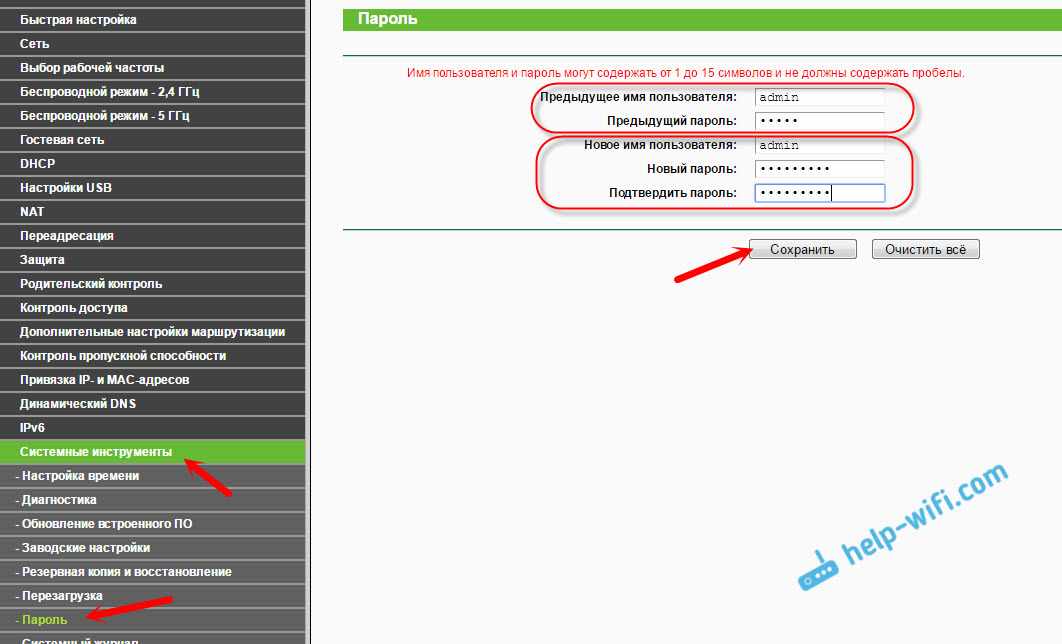
Task: Collapse the Системные инструменты section
Action: pyautogui.click(x=96, y=452)
